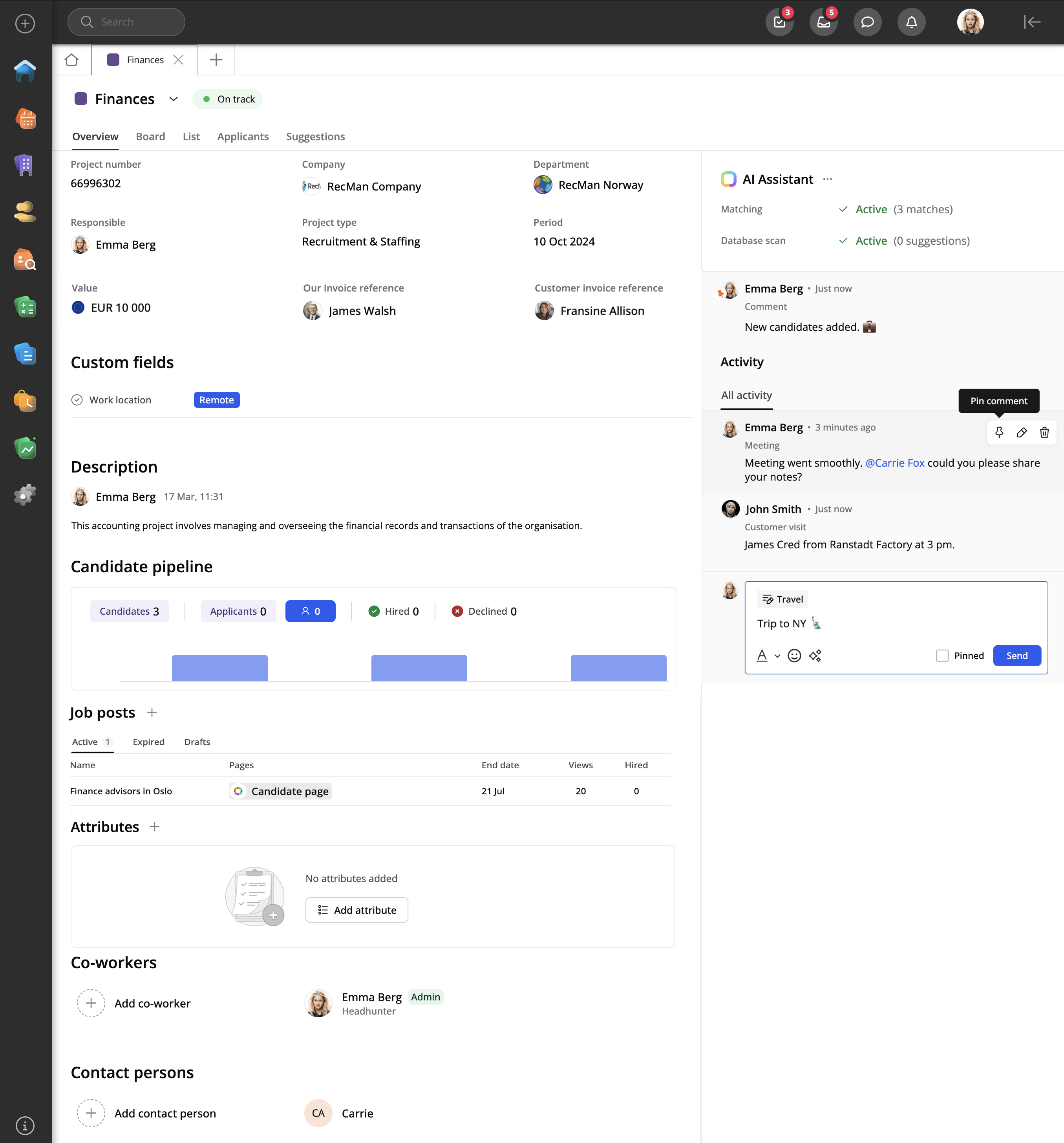Enable the Pinned checkbox
1064x1143 pixels.
(942, 656)
